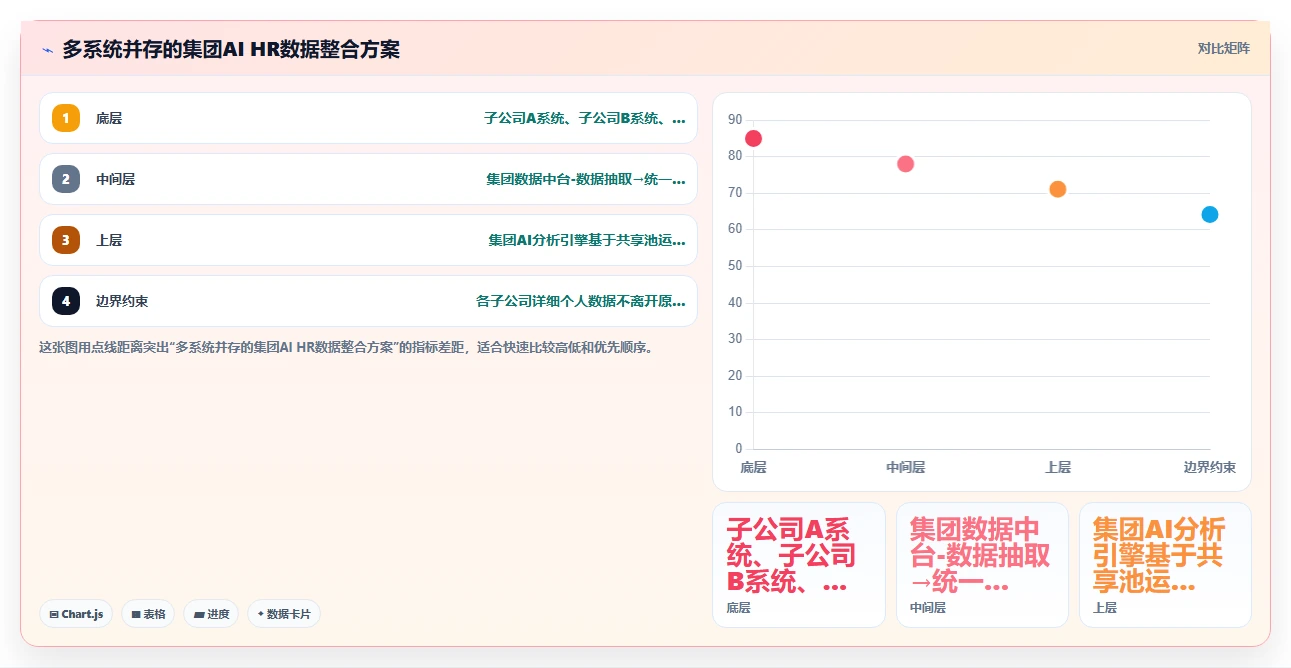This screenshot has width=1291, height=668.
Task: Click the blue data point for 边界约束
Action: [x=1210, y=214]
